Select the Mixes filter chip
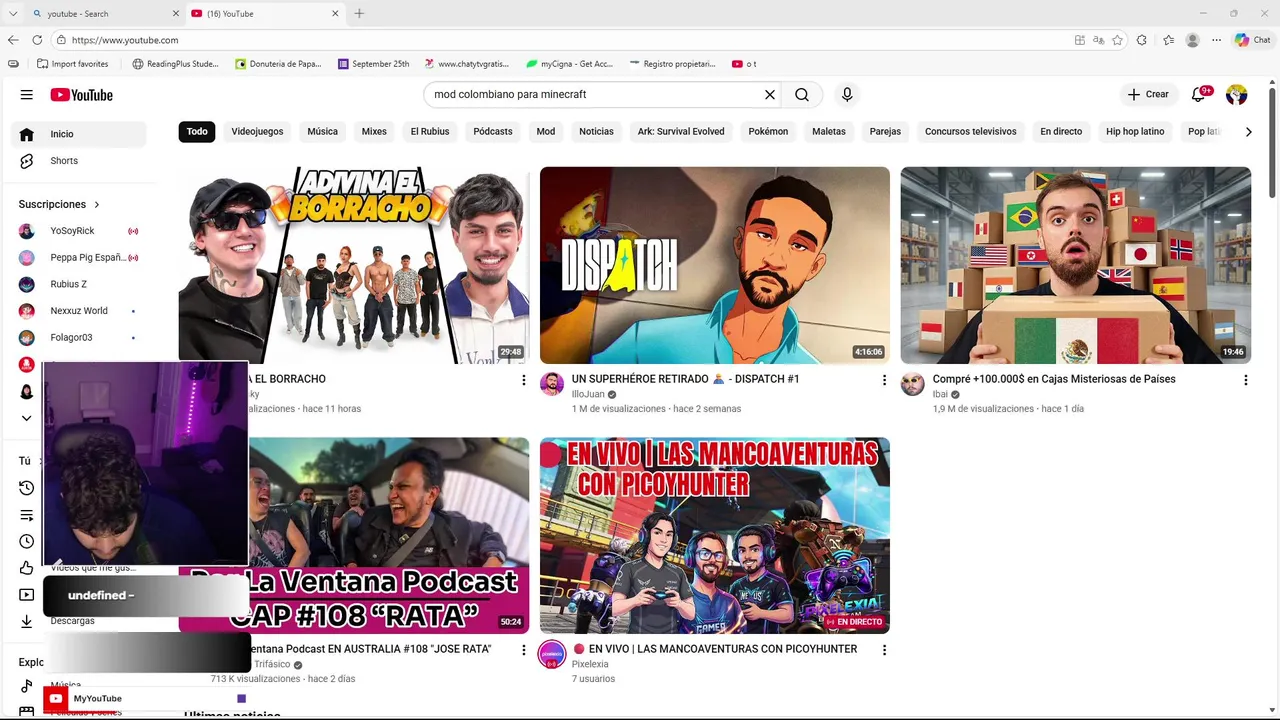Image resolution: width=1280 pixels, height=720 pixels. coord(374,132)
